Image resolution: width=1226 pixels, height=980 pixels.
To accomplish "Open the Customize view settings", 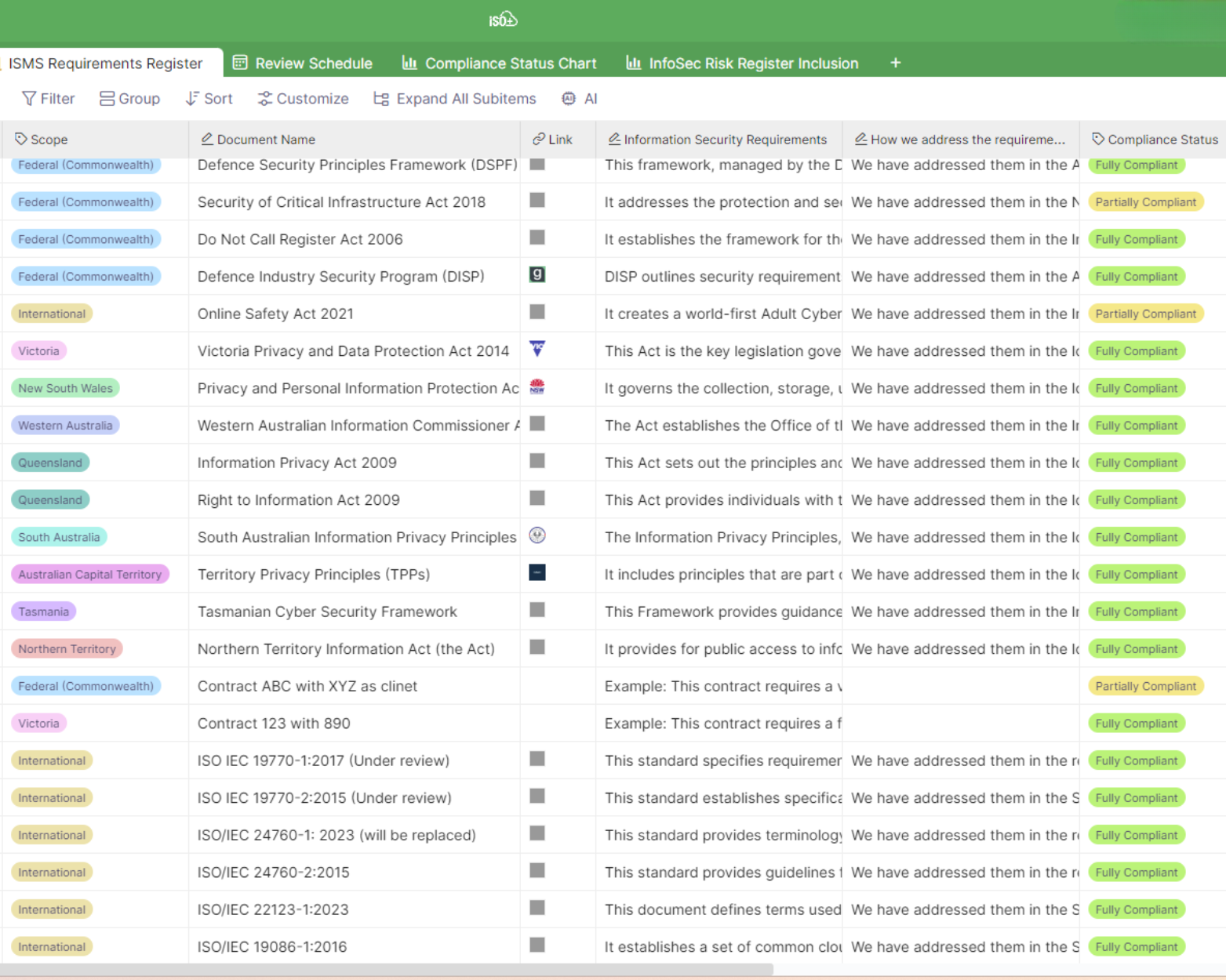I will coord(304,99).
